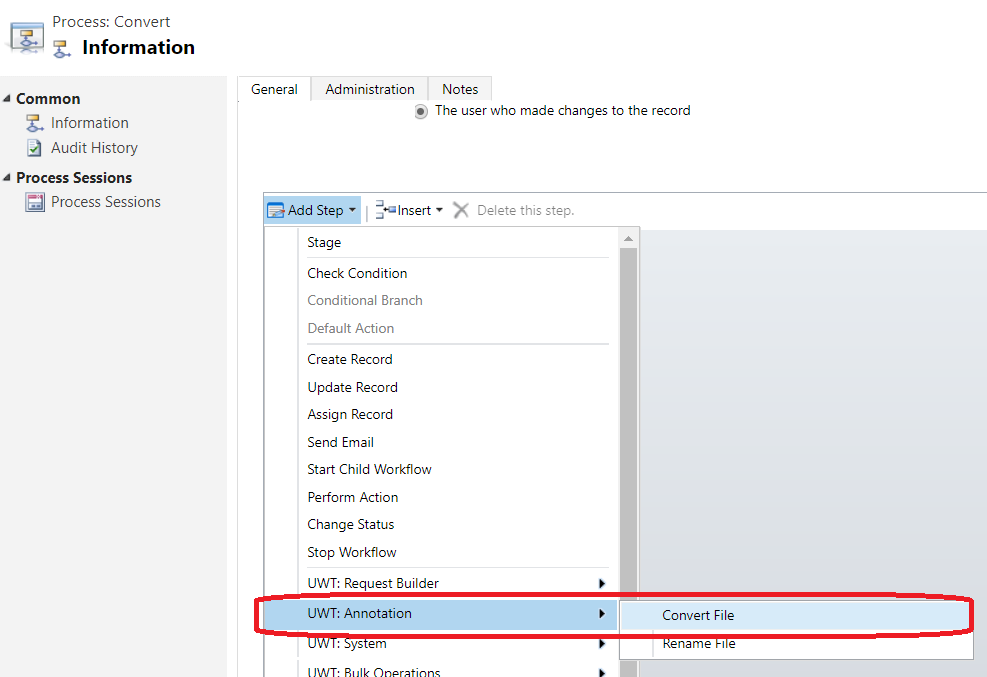
Task: Select Rename File in the submenu
Action: tap(698, 644)
